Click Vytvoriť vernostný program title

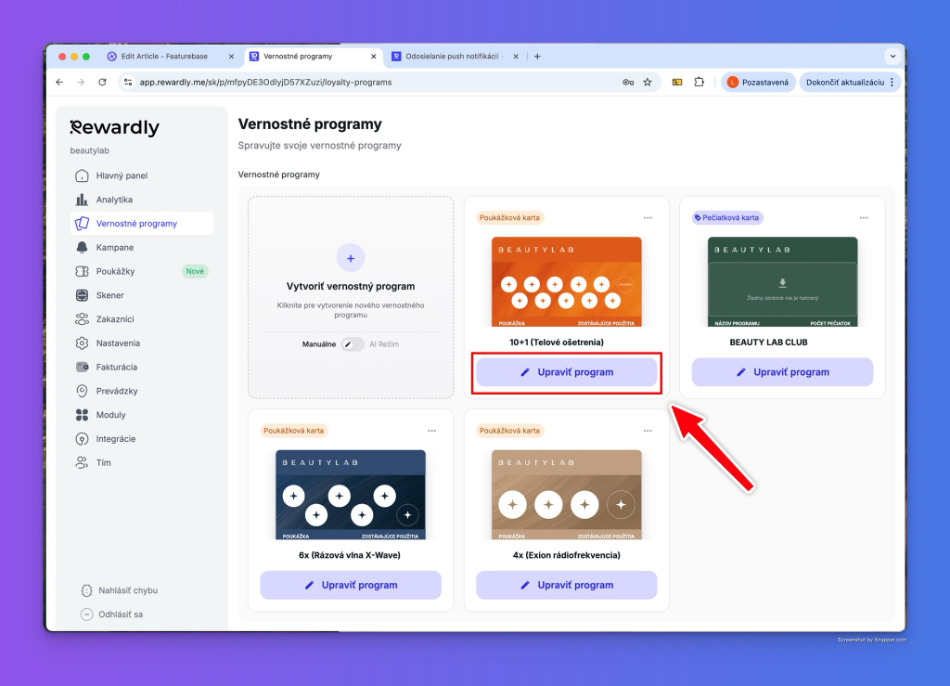coord(350,286)
